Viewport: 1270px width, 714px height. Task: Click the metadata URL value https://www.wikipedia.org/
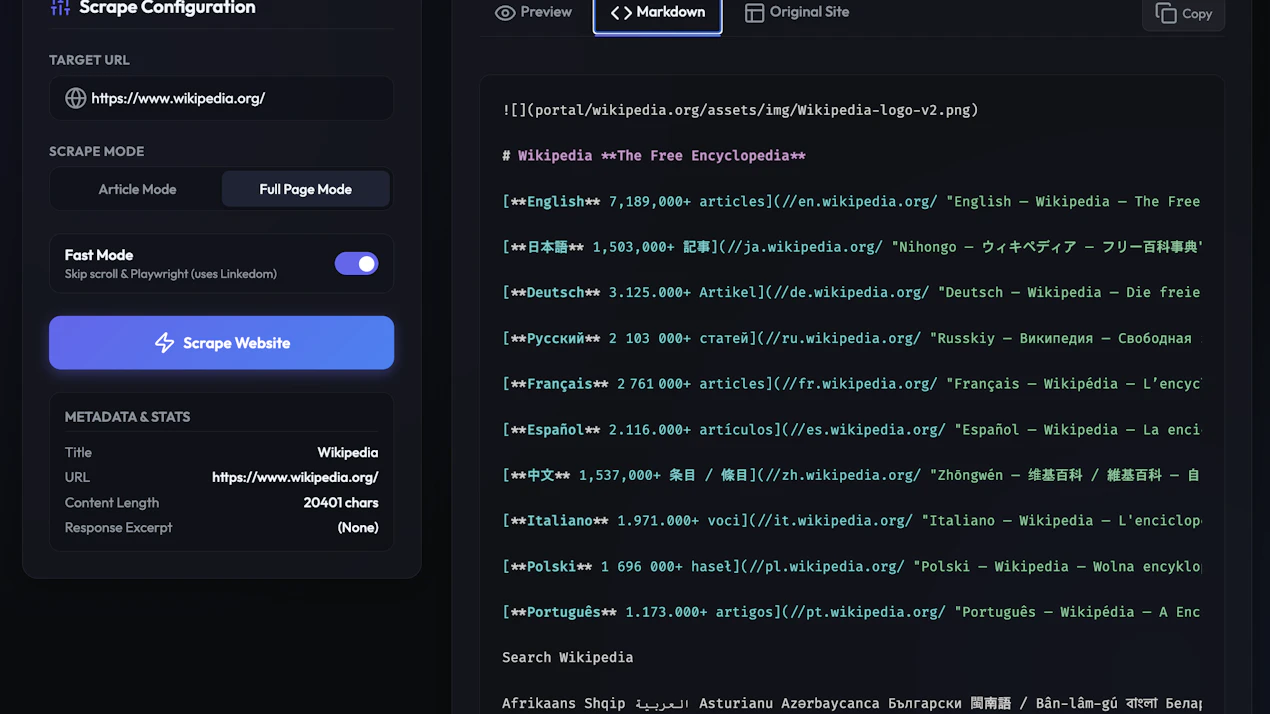pyautogui.click(x=295, y=477)
